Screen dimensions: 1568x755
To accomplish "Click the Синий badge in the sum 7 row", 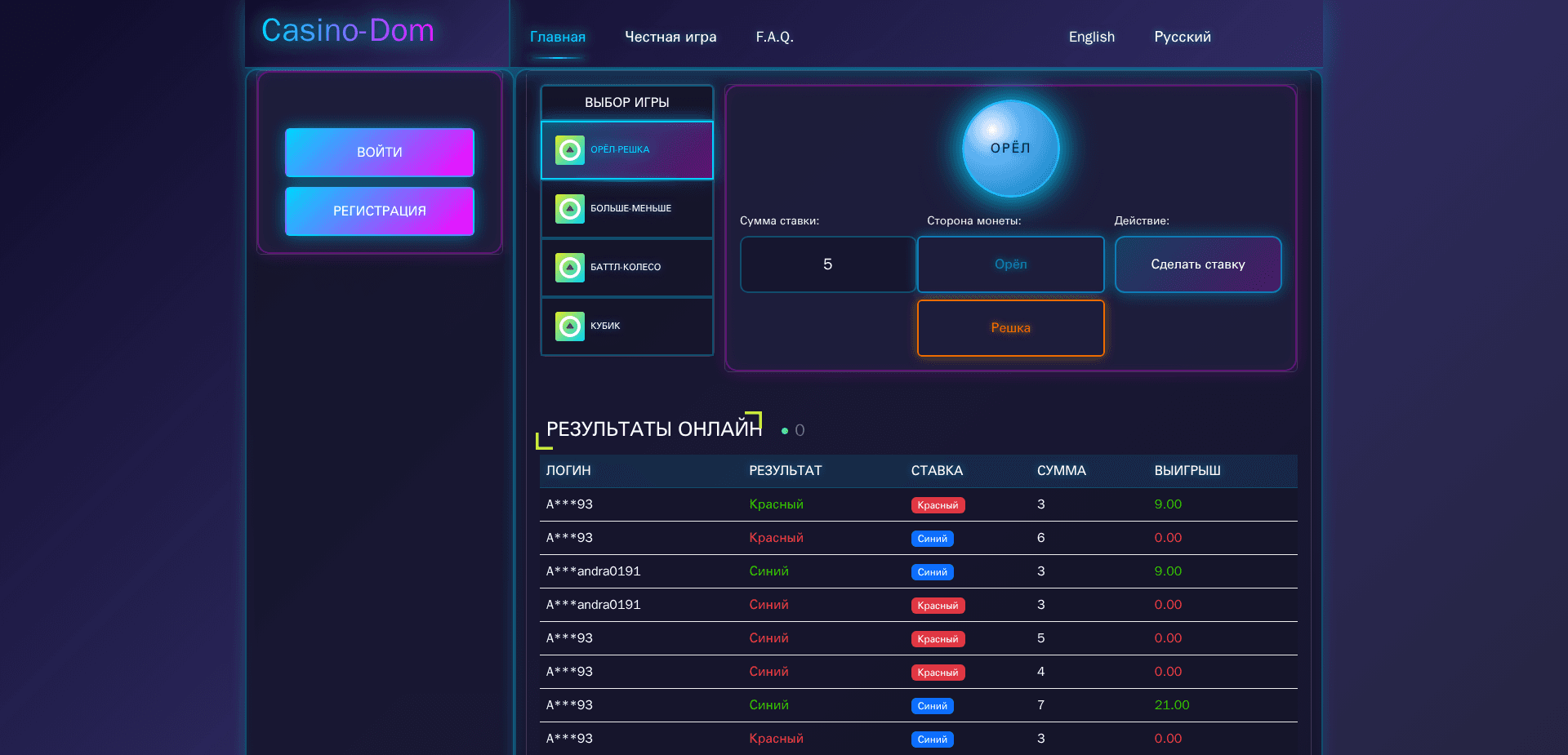I will click(x=933, y=706).
